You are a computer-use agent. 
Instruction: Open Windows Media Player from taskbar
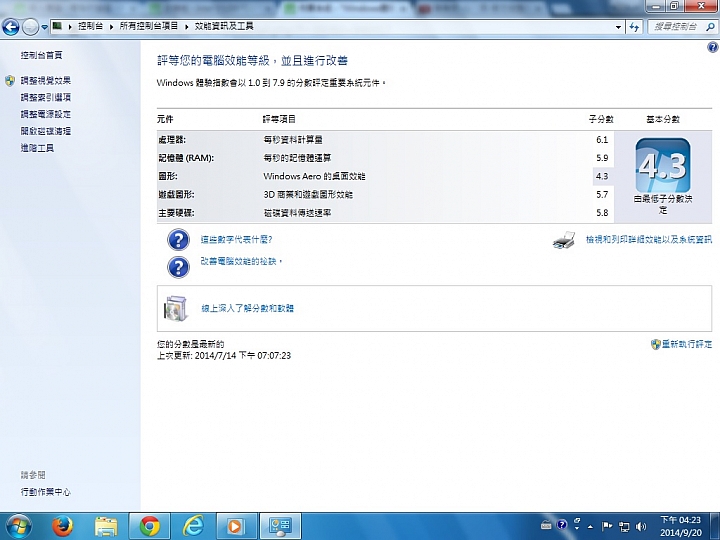click(x=236, y=526)
